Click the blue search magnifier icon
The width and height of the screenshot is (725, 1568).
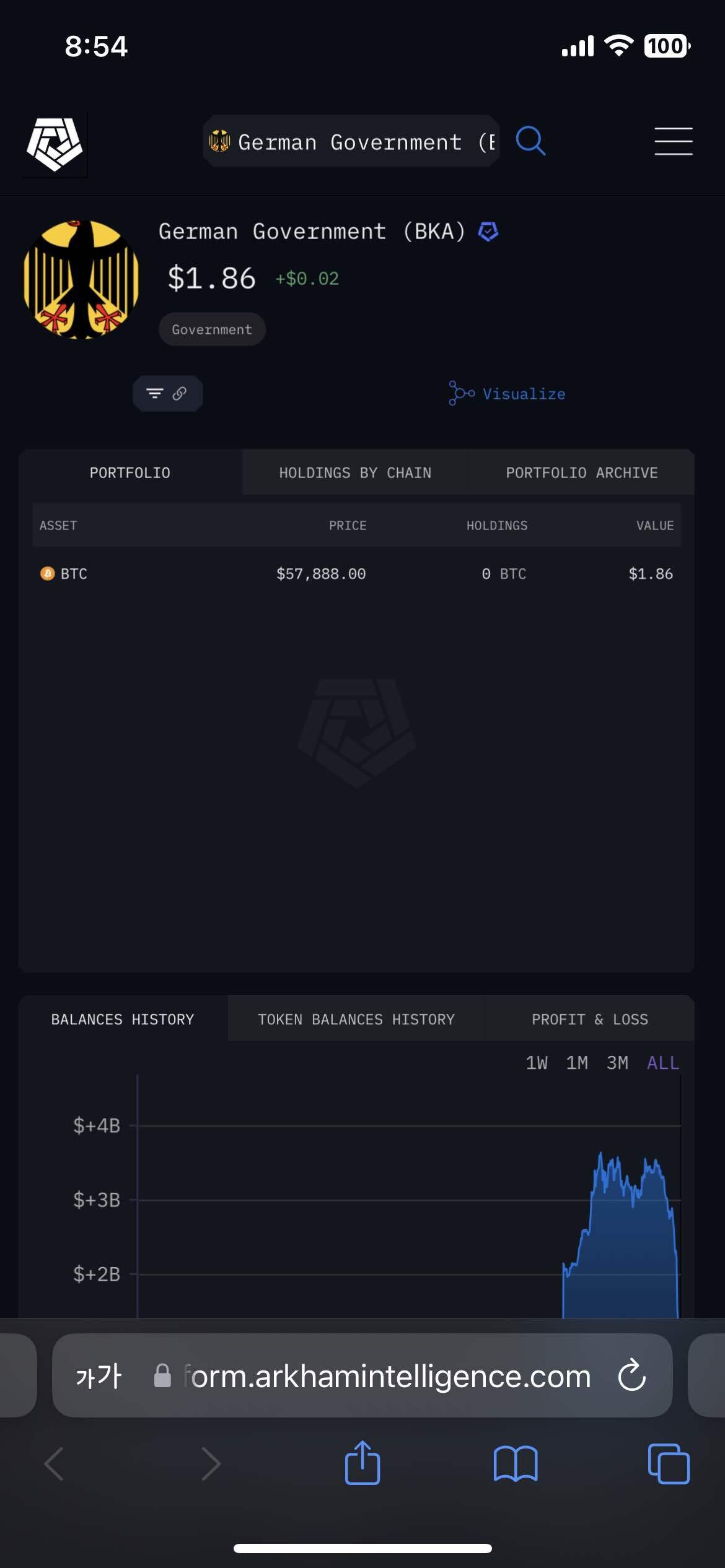coord(530,141)
